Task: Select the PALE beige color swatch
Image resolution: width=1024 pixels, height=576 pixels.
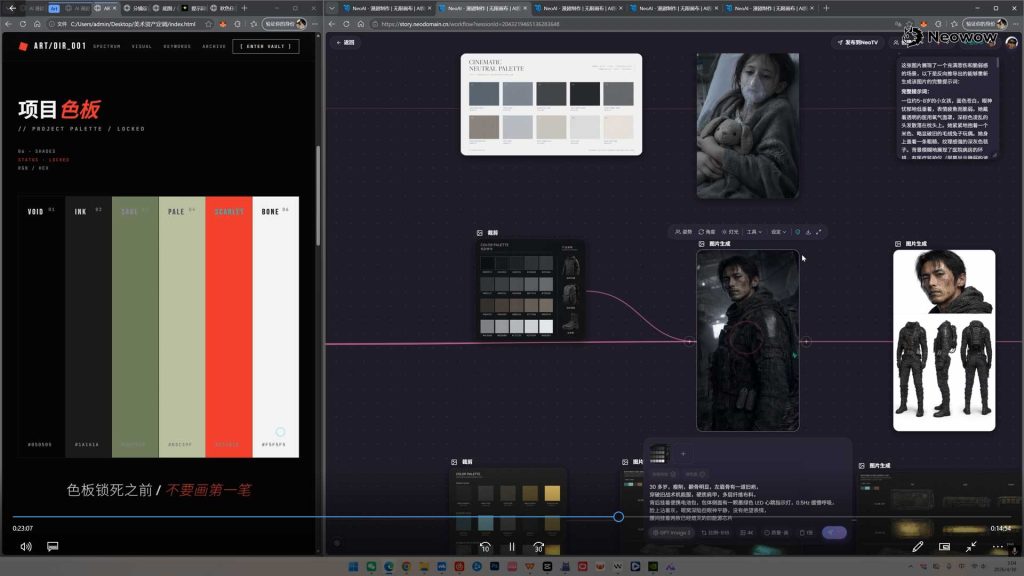Action: (182, 327)
